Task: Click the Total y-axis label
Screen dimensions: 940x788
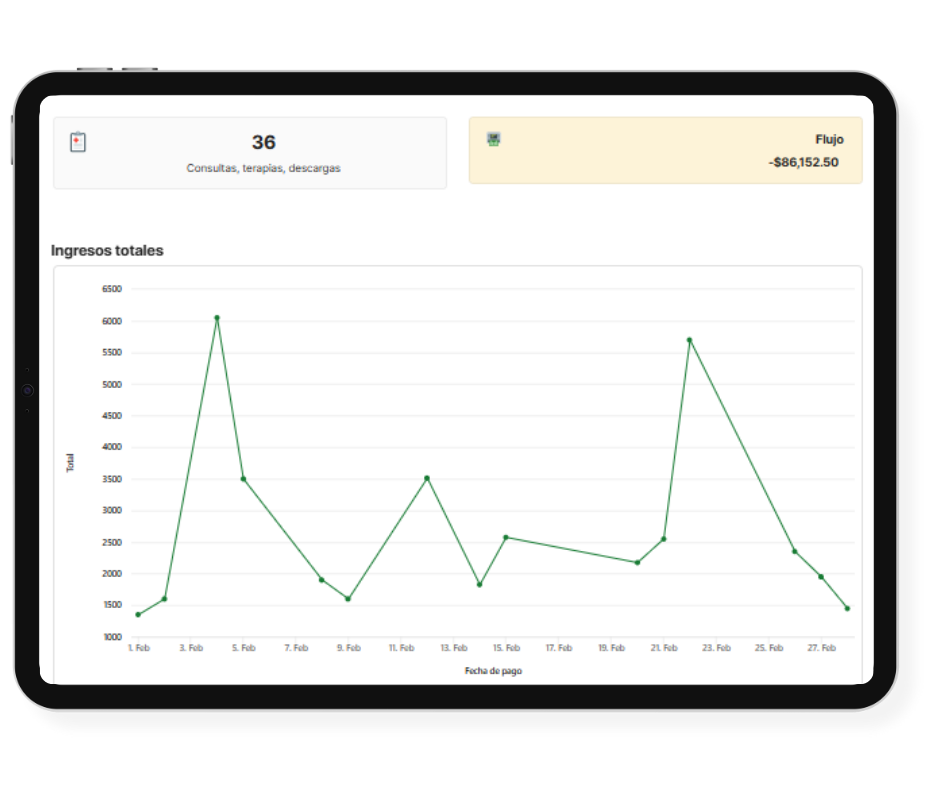Action: 70,463
